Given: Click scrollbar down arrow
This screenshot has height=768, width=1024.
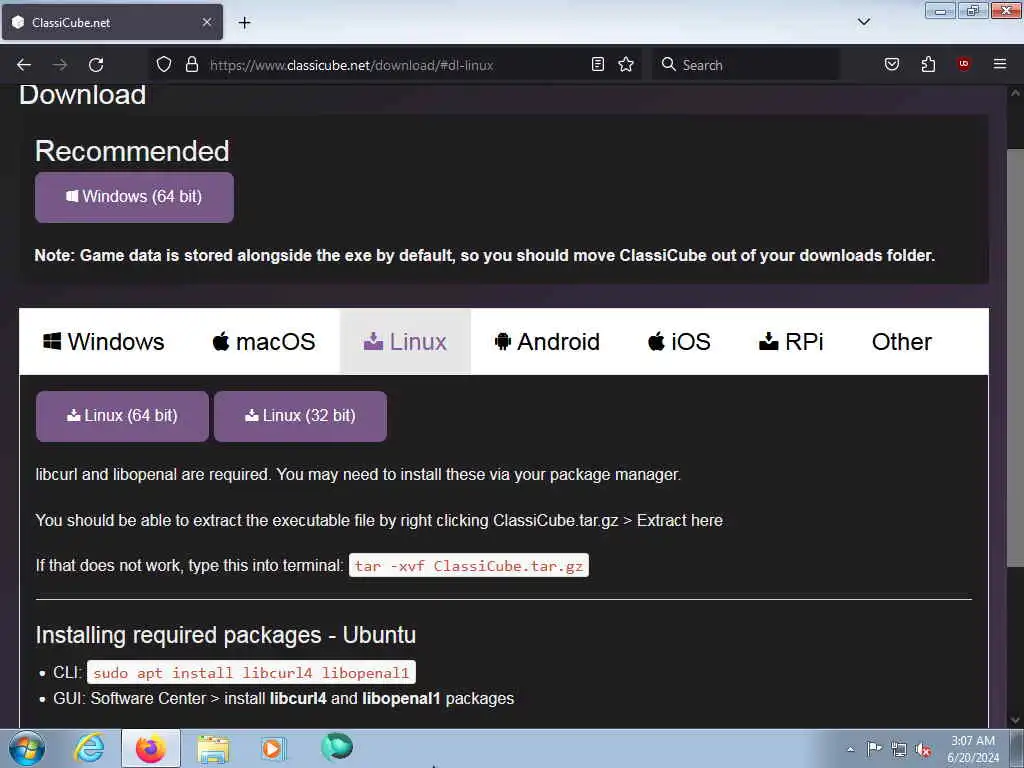Looking at the screenshot, I should click(x=1015, y=720).
